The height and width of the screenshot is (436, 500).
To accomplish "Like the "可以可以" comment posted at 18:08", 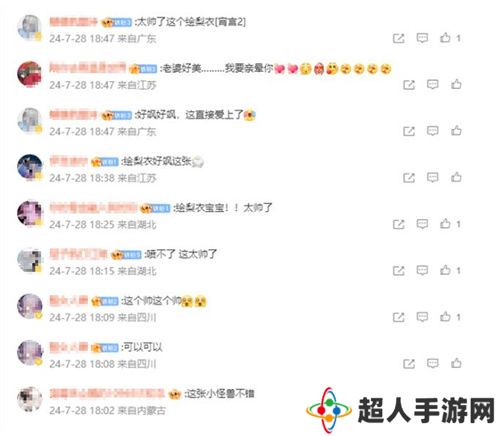I will (x=456, y=363).
